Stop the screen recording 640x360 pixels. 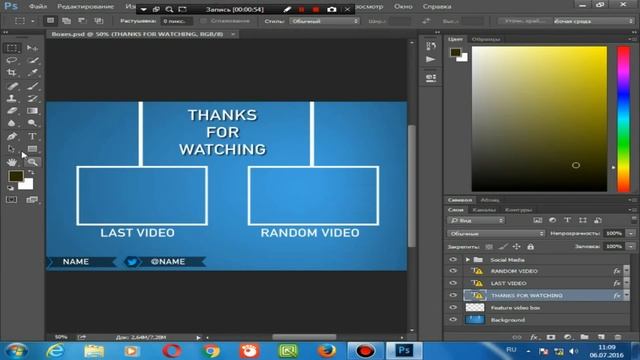pos(316,9)
